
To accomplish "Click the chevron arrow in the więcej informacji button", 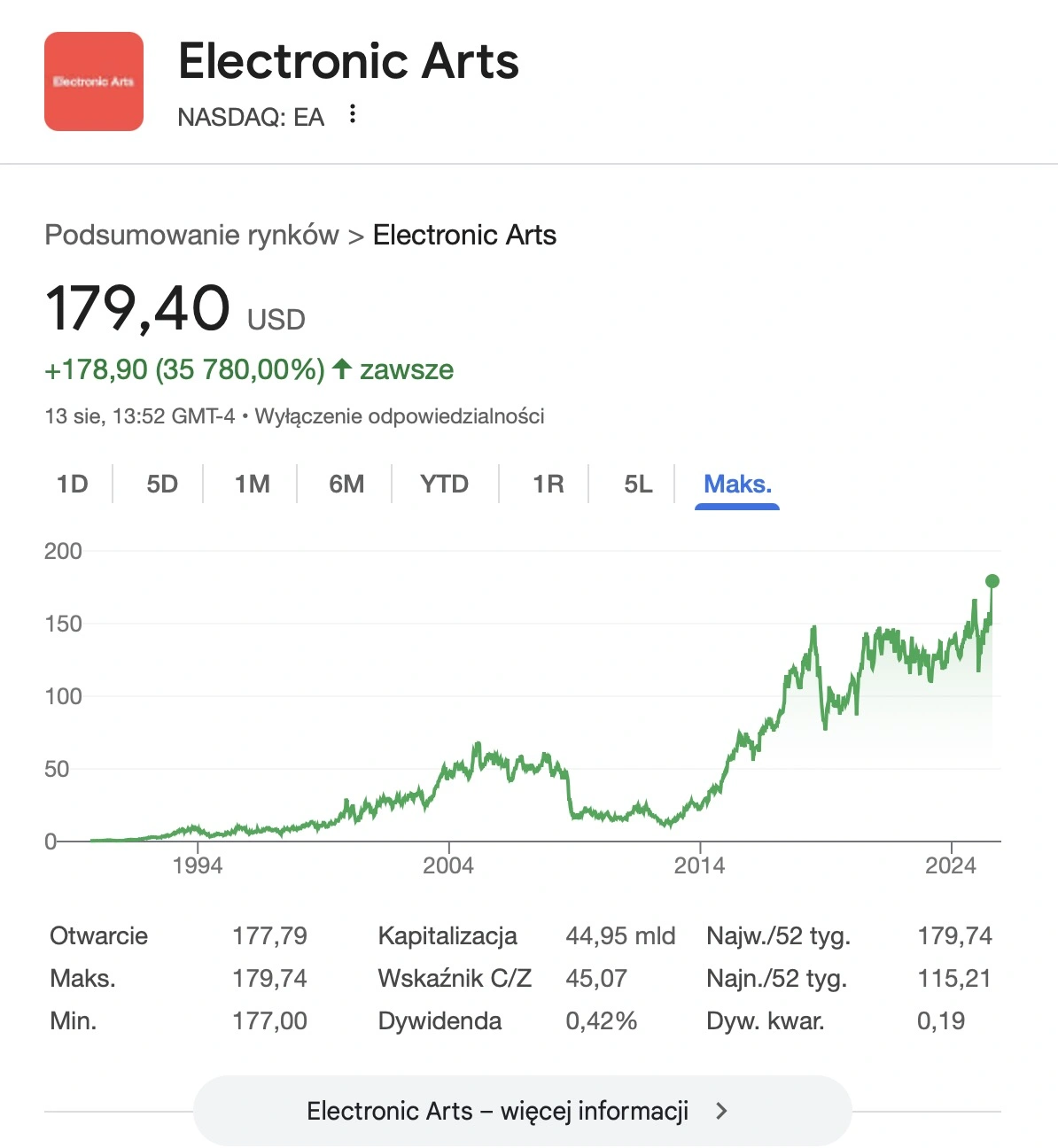I will pyautogui.click(x=721, y=1111).
